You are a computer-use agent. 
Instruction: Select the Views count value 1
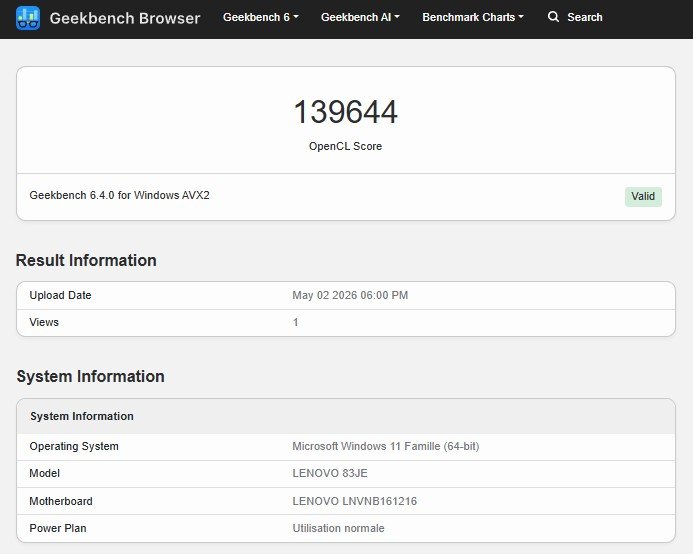[x=296, y=322]
